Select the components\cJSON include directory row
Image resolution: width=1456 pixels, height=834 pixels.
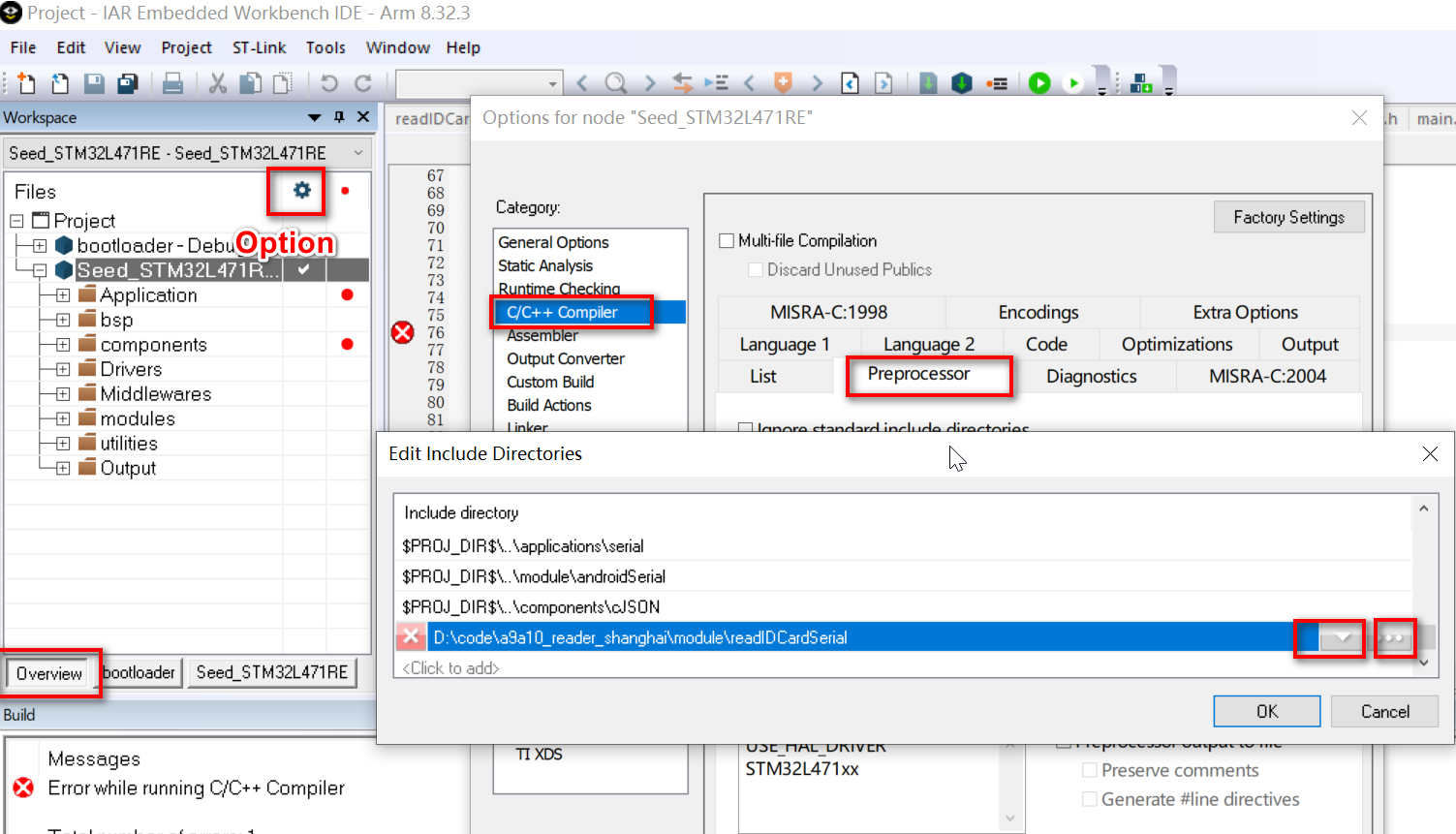(x=903, y=607)
